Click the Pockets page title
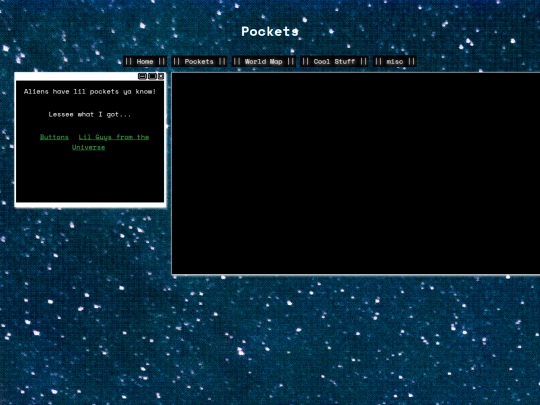 pos(270,32)
